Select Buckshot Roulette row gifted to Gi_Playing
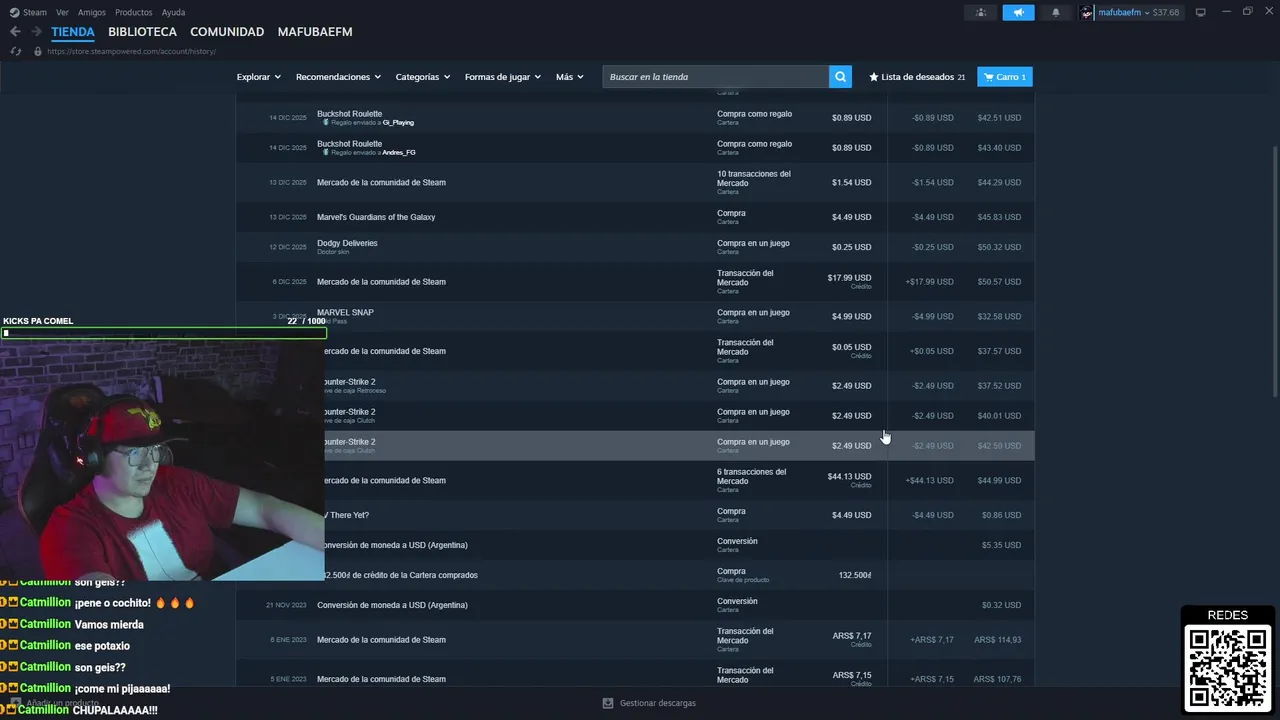1280x720 pixels. pos(635,118)
